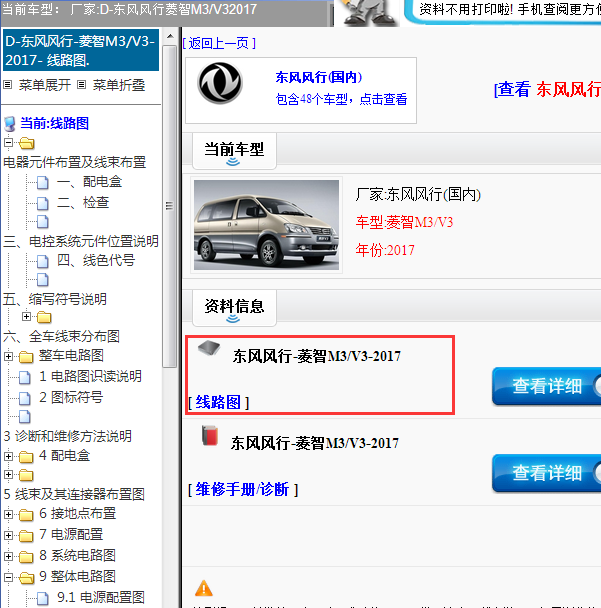Screen dimensions: 601x608
Task: Click 菜单折叠 to collapse the menu
Action: coord(119,85)
